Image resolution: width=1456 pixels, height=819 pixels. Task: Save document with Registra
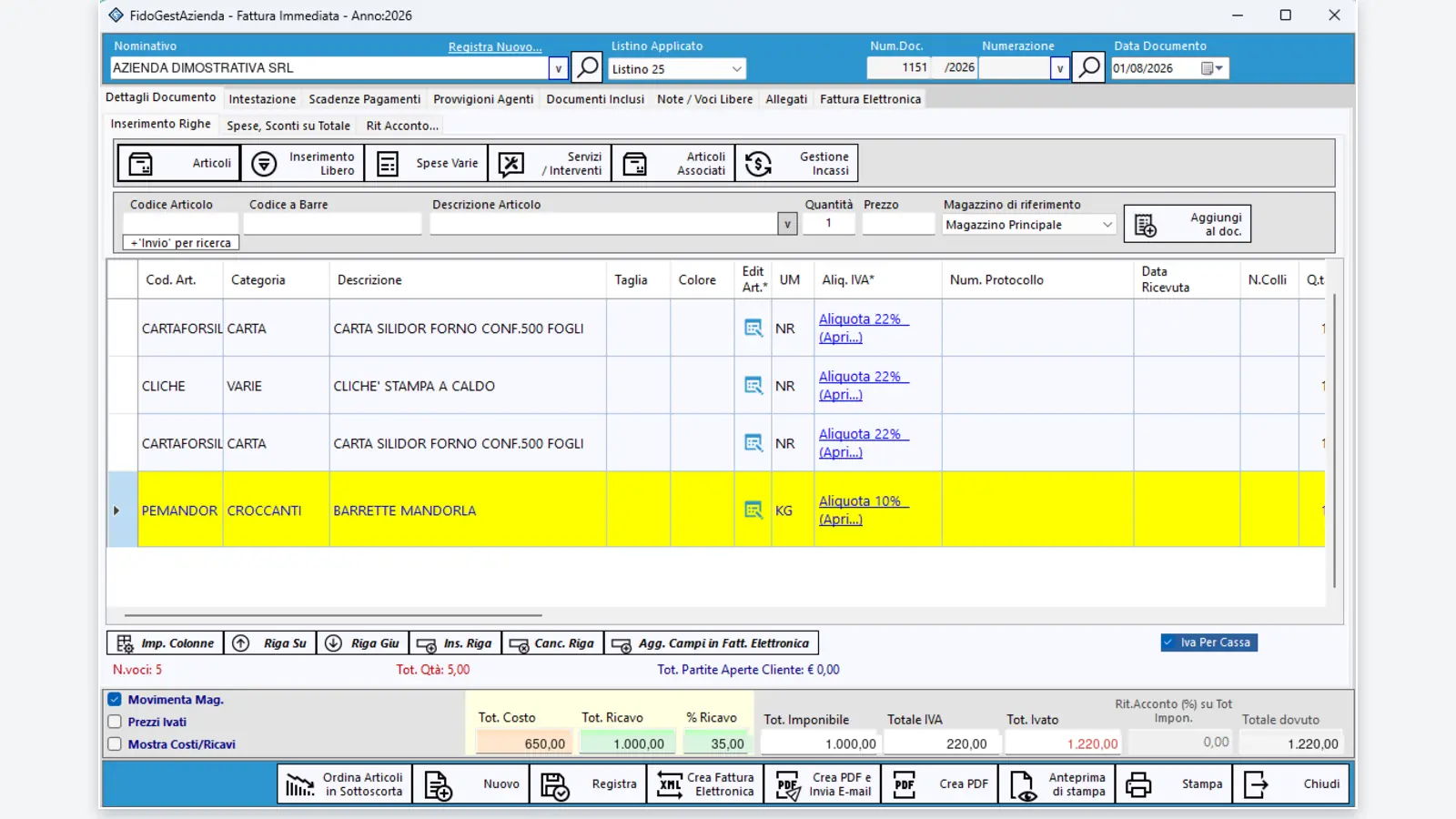588,784
